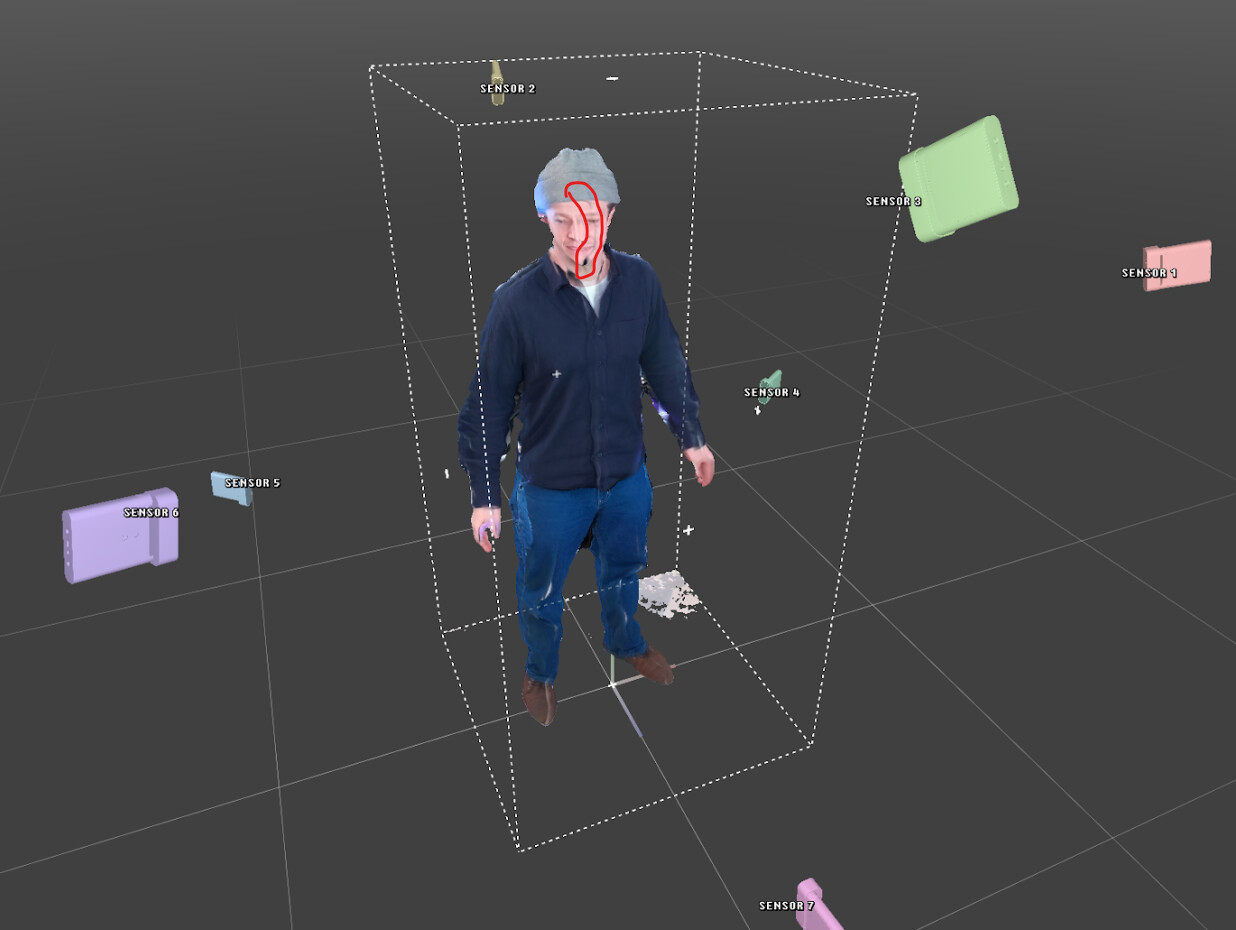1236x930 pixels.
Task: Click the SENSOR 2 text label
Action: click(x=507, y=89)
